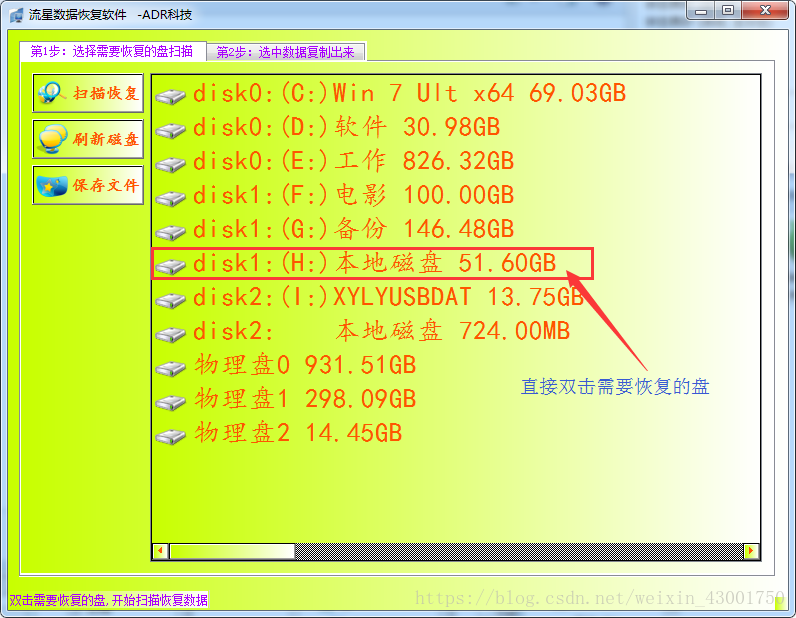The width and height of the screenshot is (796, 618).
Task: Click the drive icon beside disk0 (E:) 工作
Action: (x=171, y=164)
